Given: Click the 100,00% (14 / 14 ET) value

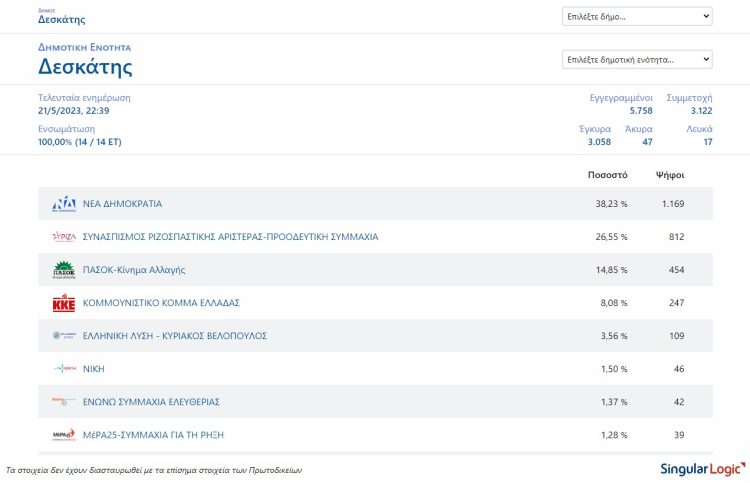Looking at the screenshot, I should tap(79, 142).
